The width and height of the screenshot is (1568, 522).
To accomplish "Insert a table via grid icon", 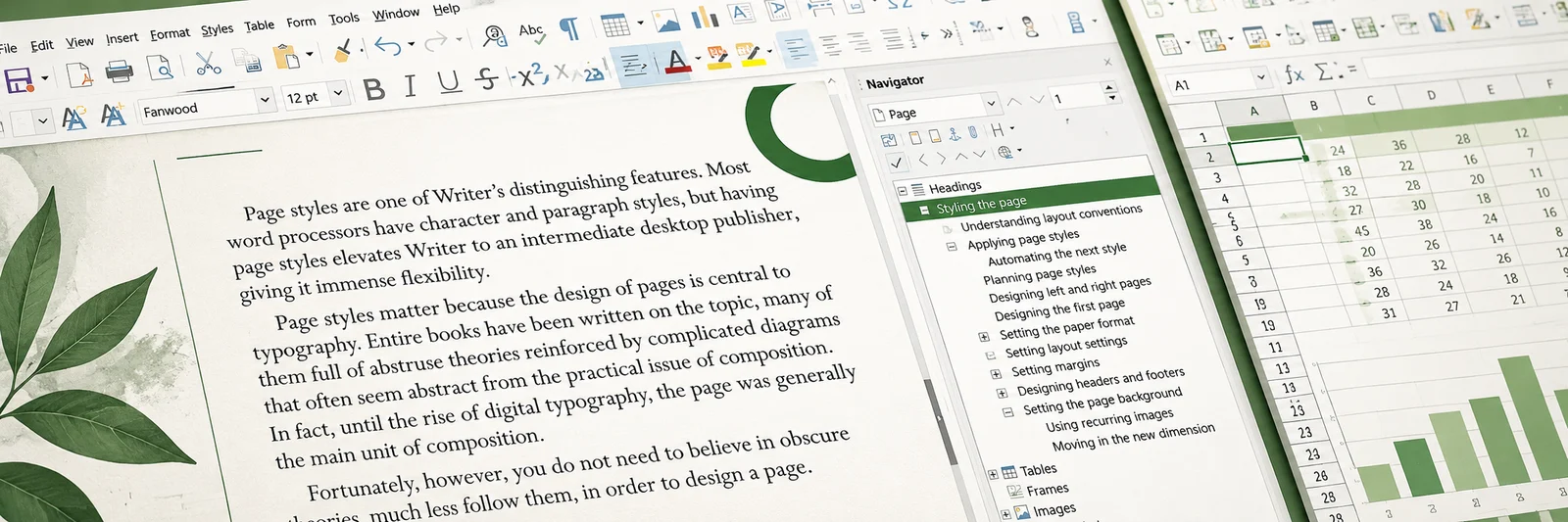I will point(615,24).
